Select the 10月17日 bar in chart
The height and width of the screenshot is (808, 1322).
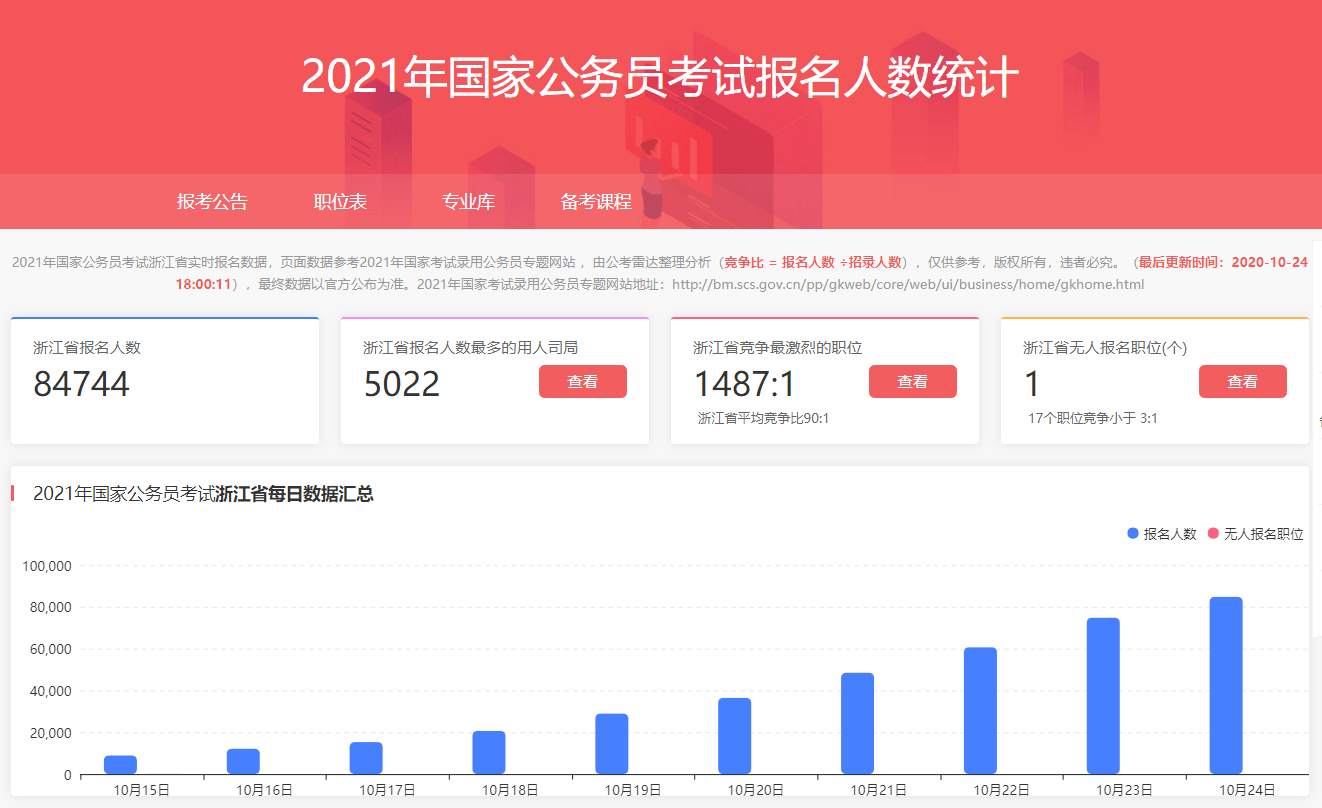366,758
